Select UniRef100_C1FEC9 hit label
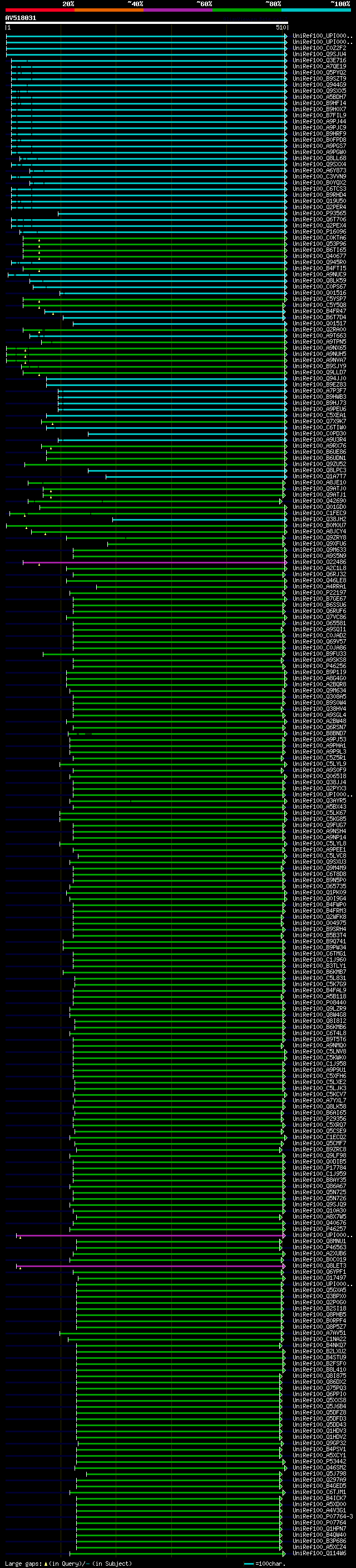Viewport: 356px width, 1568px height. pyautogui.click(x=319, y=513)
